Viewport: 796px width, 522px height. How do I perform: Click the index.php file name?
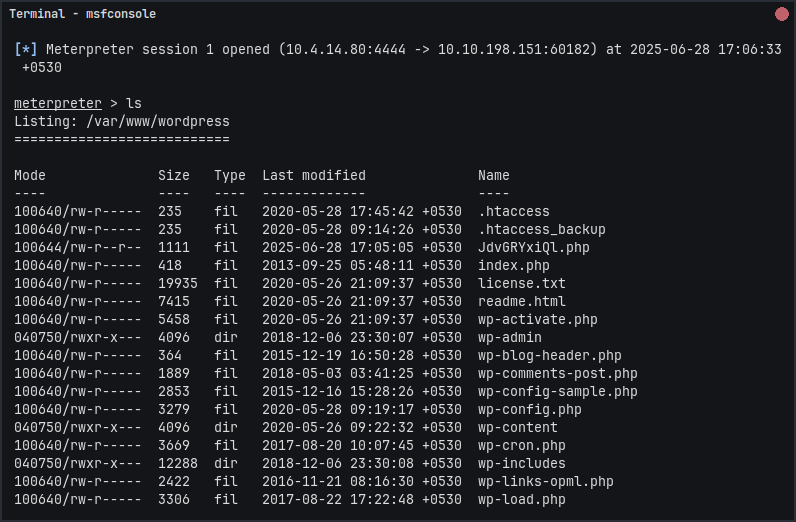[x=513, y=265]
